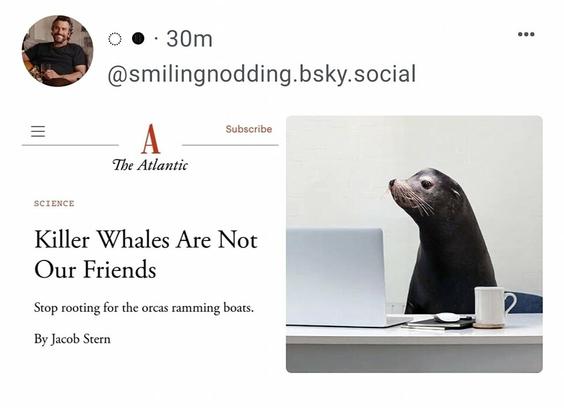Open The Atlantic hamburger menu
The width and height of the screenshot is (564, 408).
38,131
